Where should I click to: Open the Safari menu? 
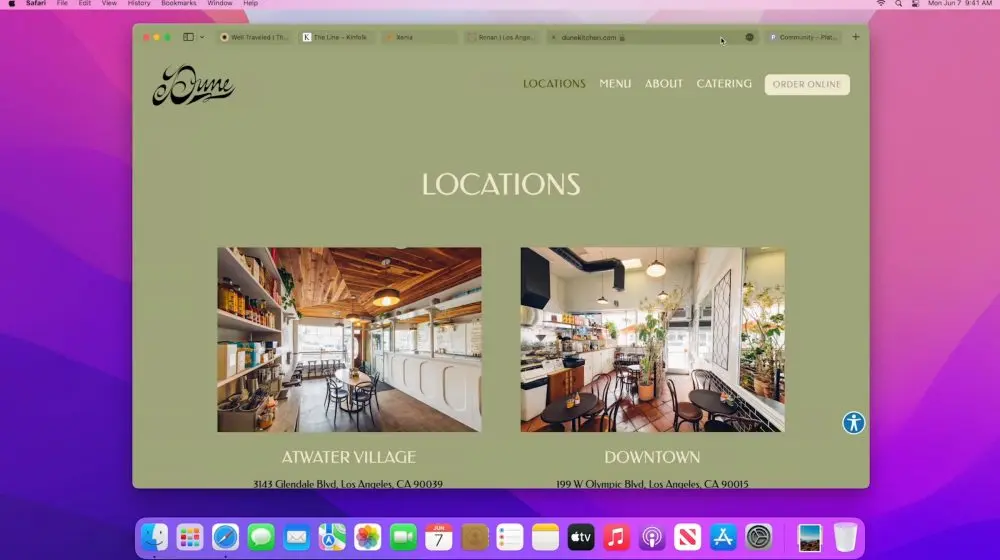(x=36, y=3)
